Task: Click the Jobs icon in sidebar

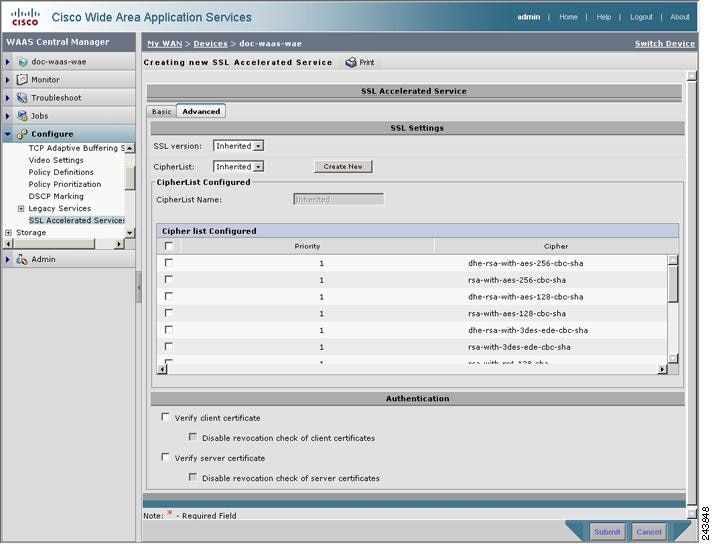Action: (x=22, y=116)
